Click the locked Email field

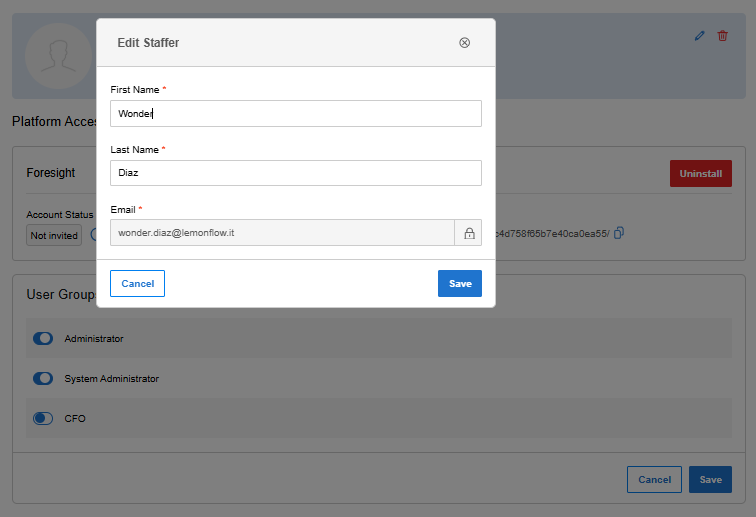coord(282,233)
